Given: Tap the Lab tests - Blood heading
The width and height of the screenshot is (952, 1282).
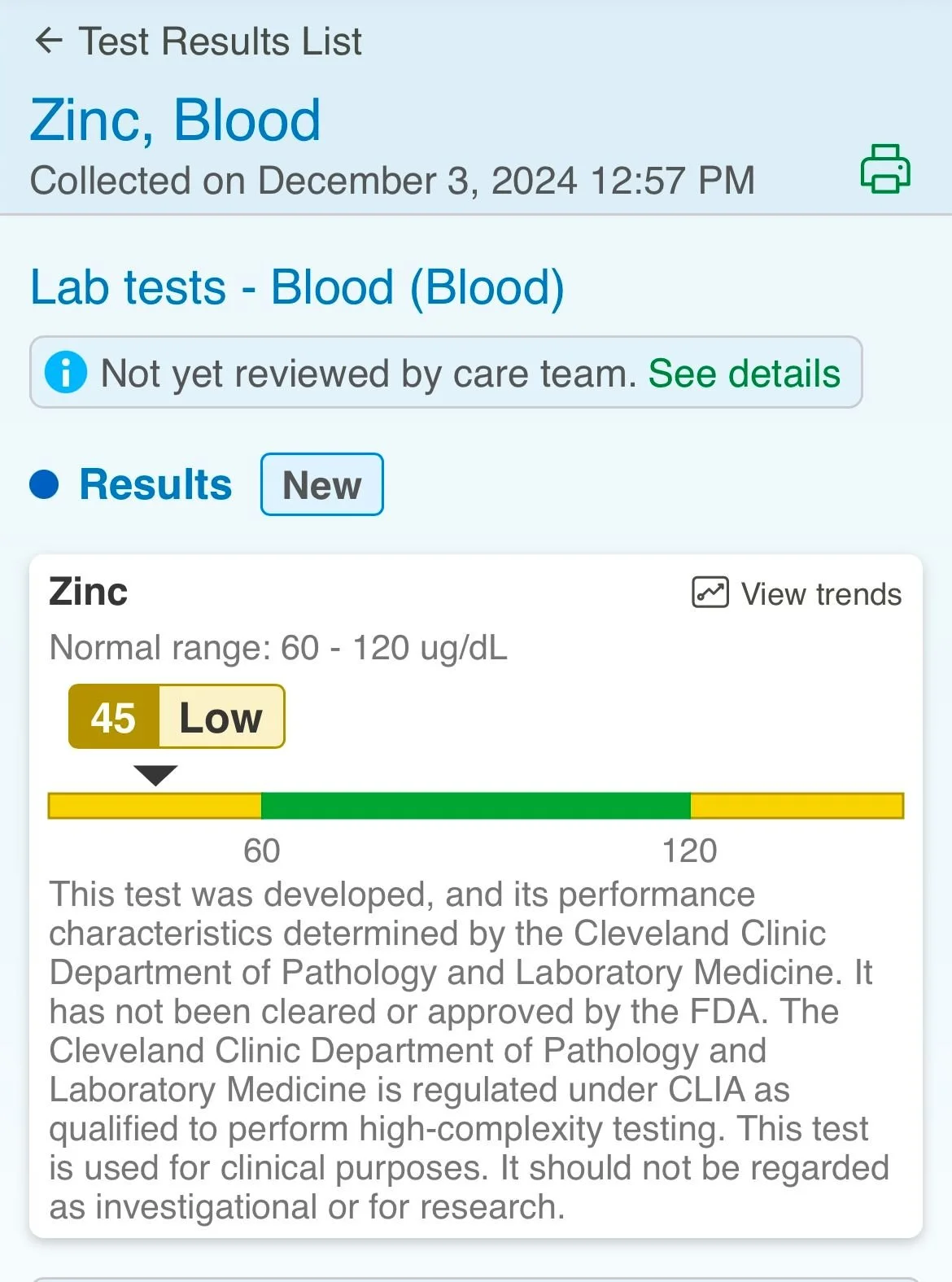Looking at the screenshot, I should [x=297, y=287].
